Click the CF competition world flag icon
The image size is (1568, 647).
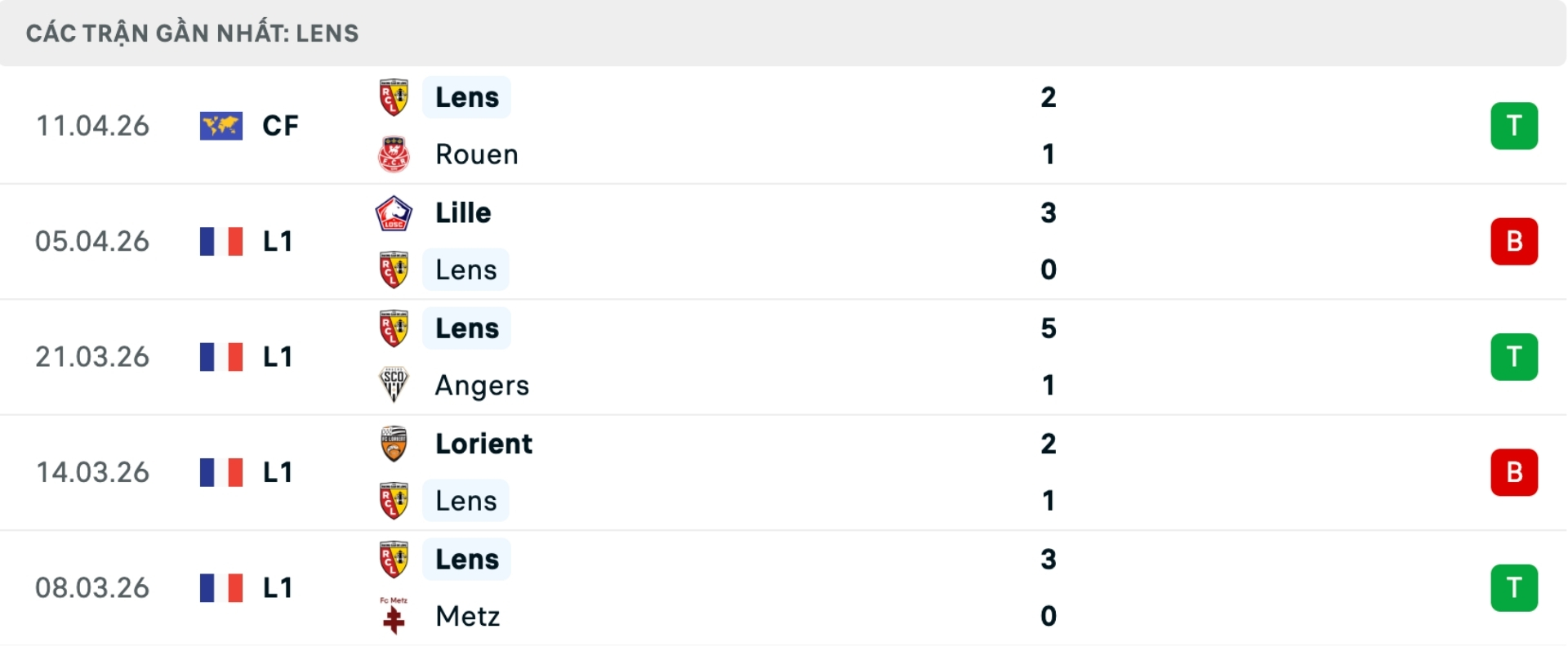221,126
